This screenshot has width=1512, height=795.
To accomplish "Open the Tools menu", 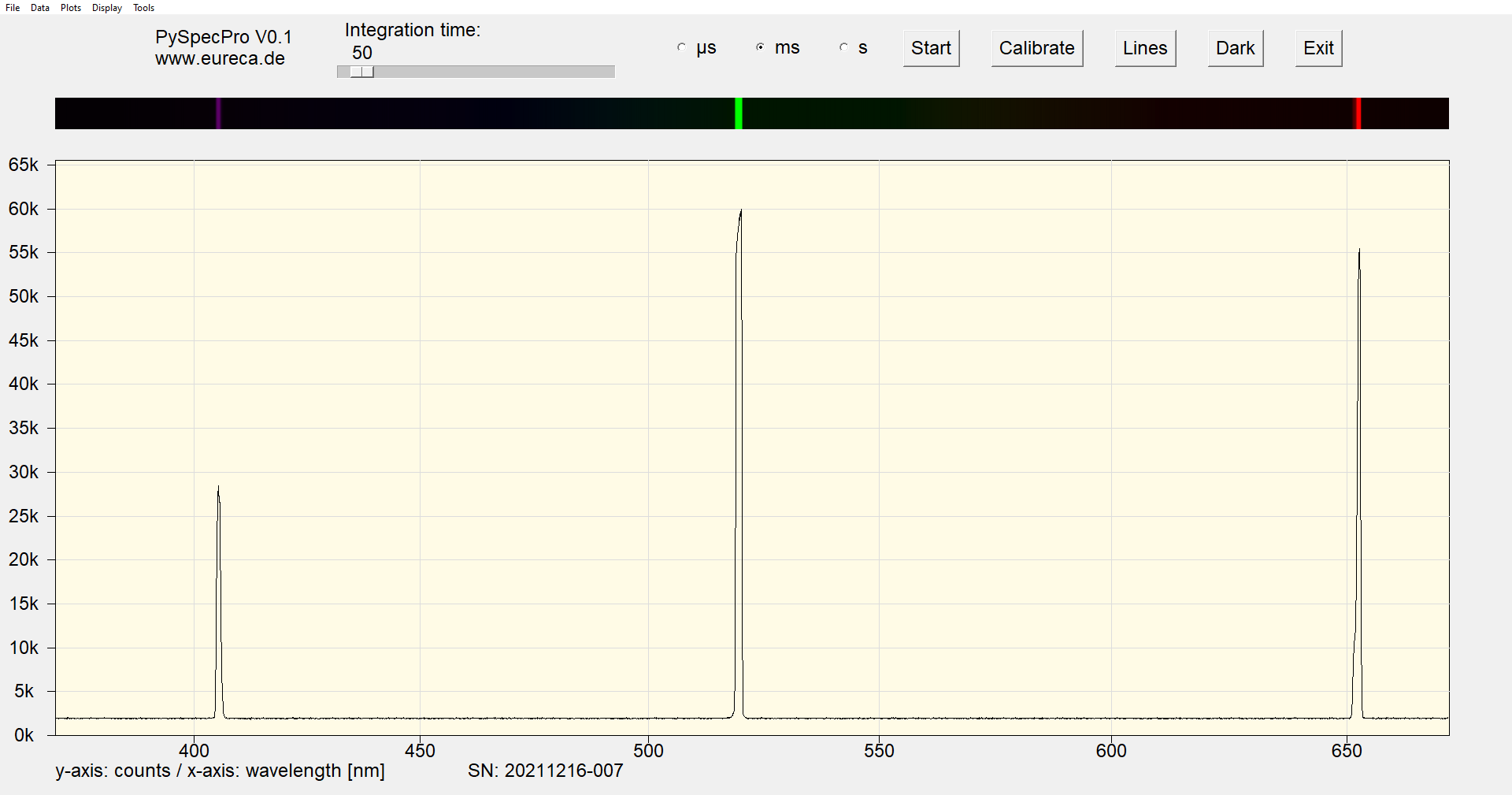I will (143, 8).
